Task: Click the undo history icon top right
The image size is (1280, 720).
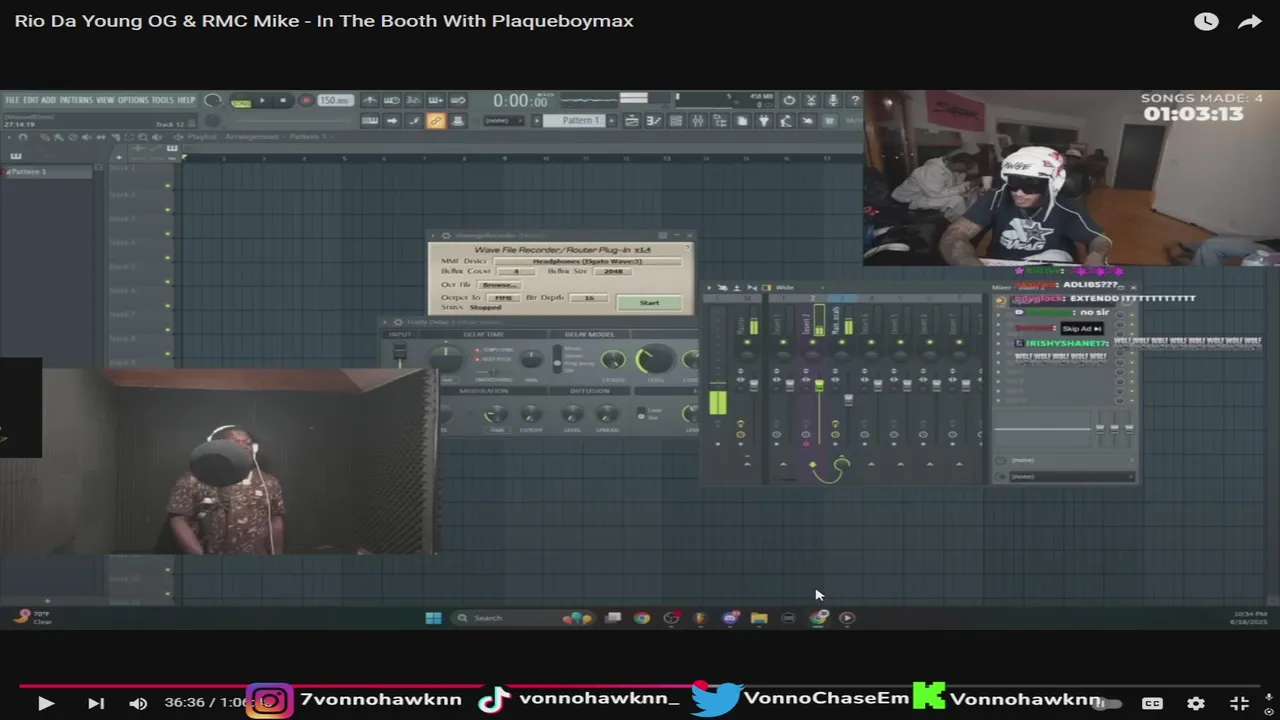Action: [789, 100]
